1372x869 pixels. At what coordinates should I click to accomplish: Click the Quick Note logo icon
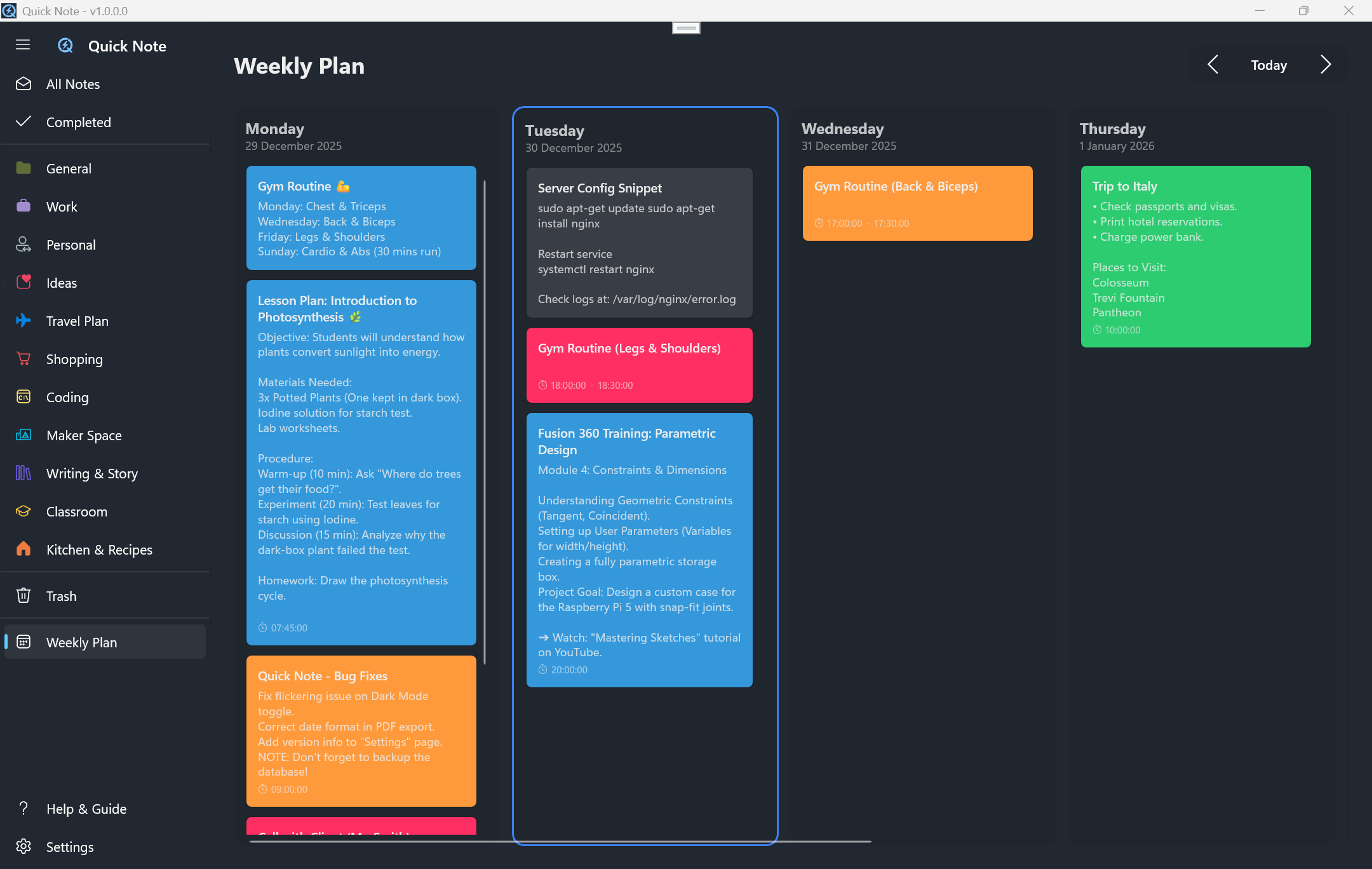pos(65,46)
